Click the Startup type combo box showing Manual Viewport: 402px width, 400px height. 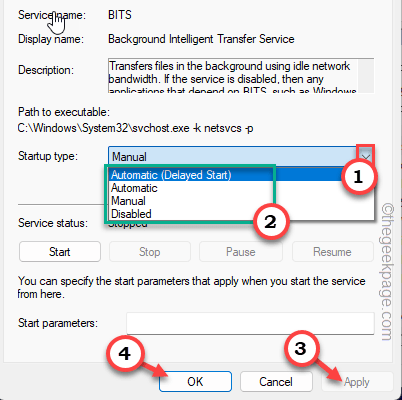point(241,156)
